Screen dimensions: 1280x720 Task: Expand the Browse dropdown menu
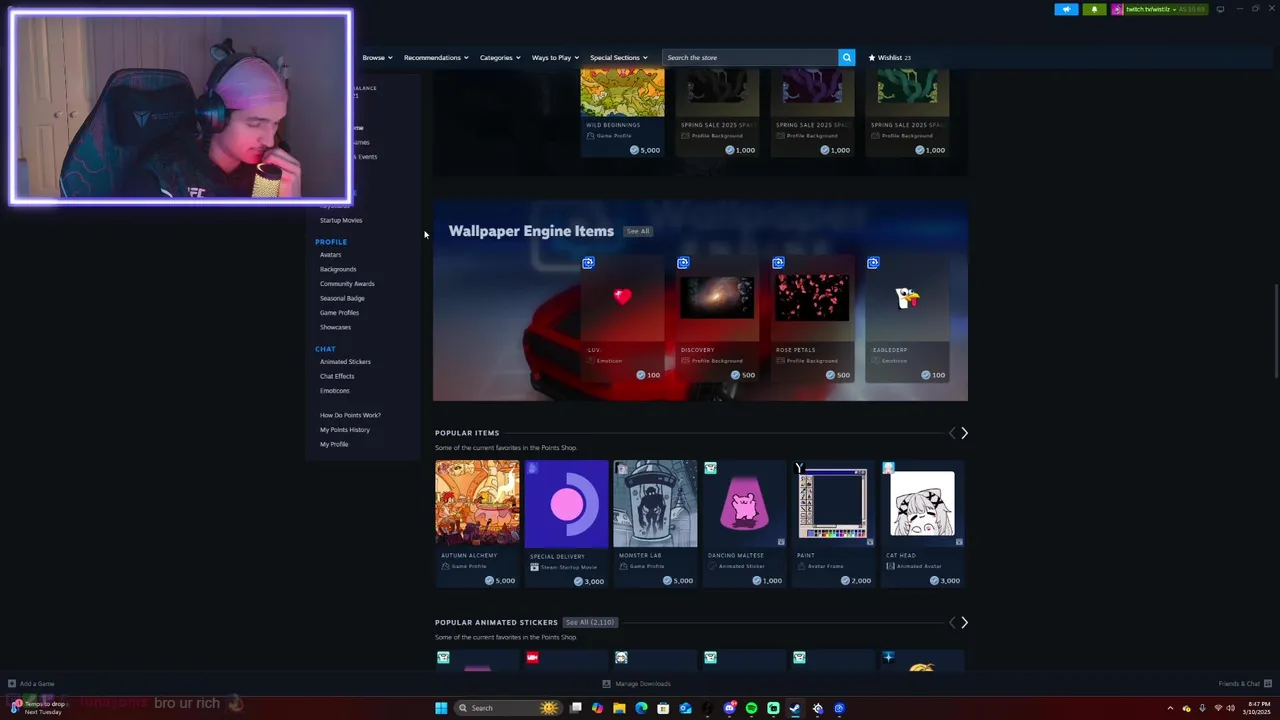377,57
